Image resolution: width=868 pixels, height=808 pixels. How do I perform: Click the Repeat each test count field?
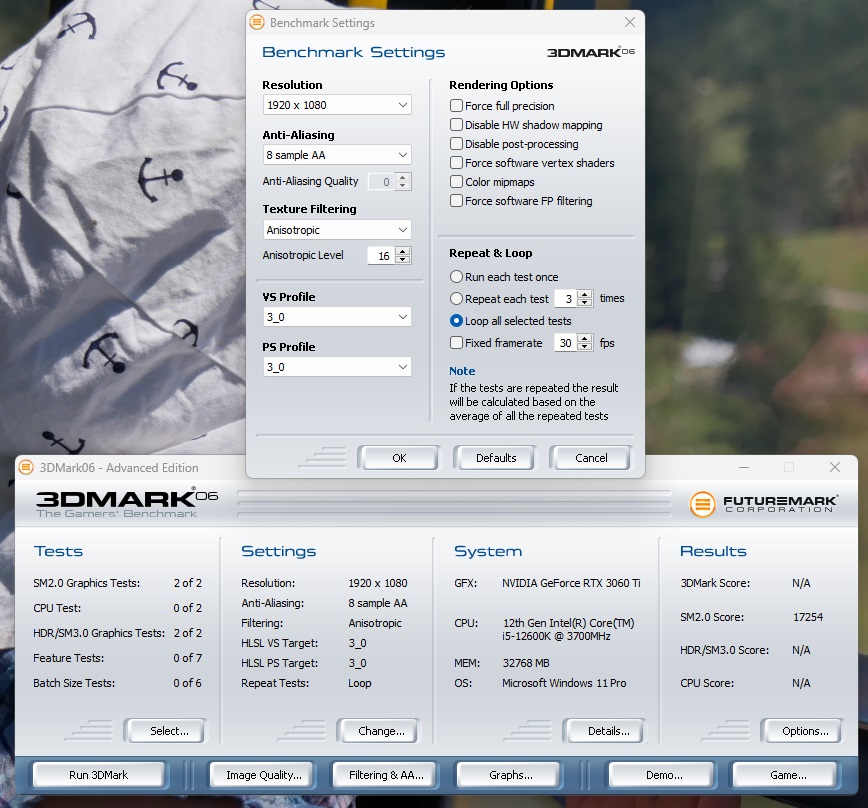566,299
